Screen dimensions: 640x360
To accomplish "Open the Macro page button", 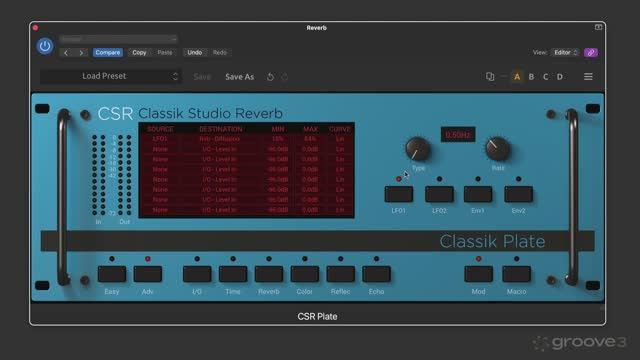I will [516, 274].
